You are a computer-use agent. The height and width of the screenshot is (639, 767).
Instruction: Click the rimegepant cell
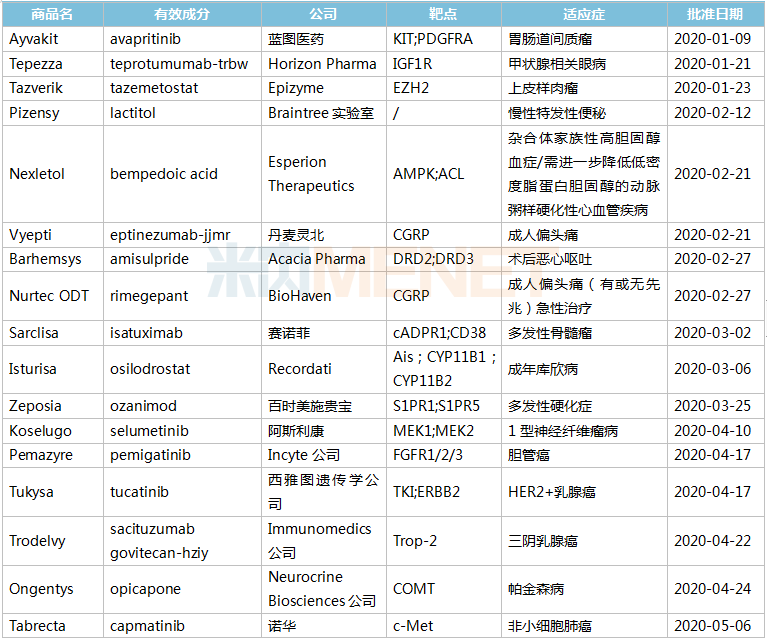tap(182, 296)
